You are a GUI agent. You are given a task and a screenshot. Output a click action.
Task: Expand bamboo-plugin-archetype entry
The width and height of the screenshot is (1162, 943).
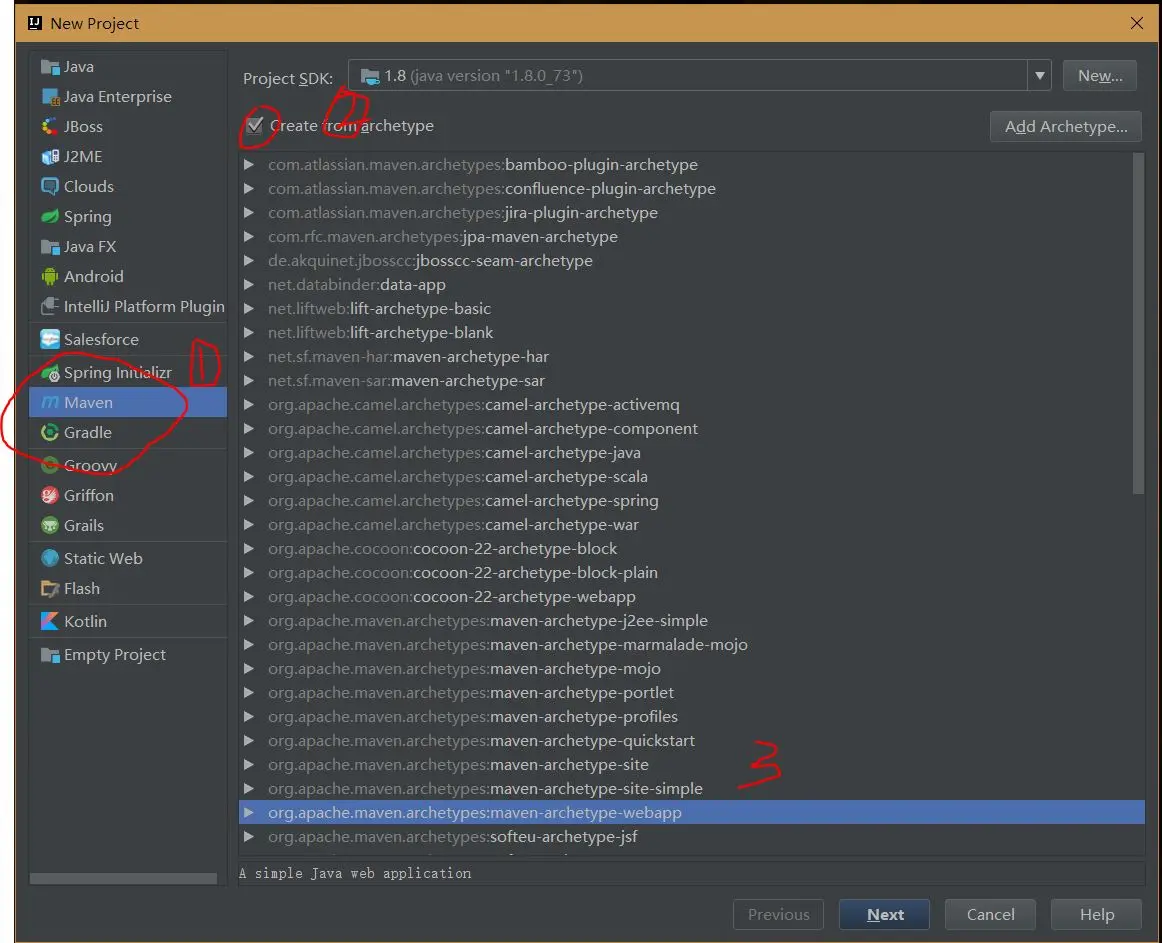pos(249,165)
